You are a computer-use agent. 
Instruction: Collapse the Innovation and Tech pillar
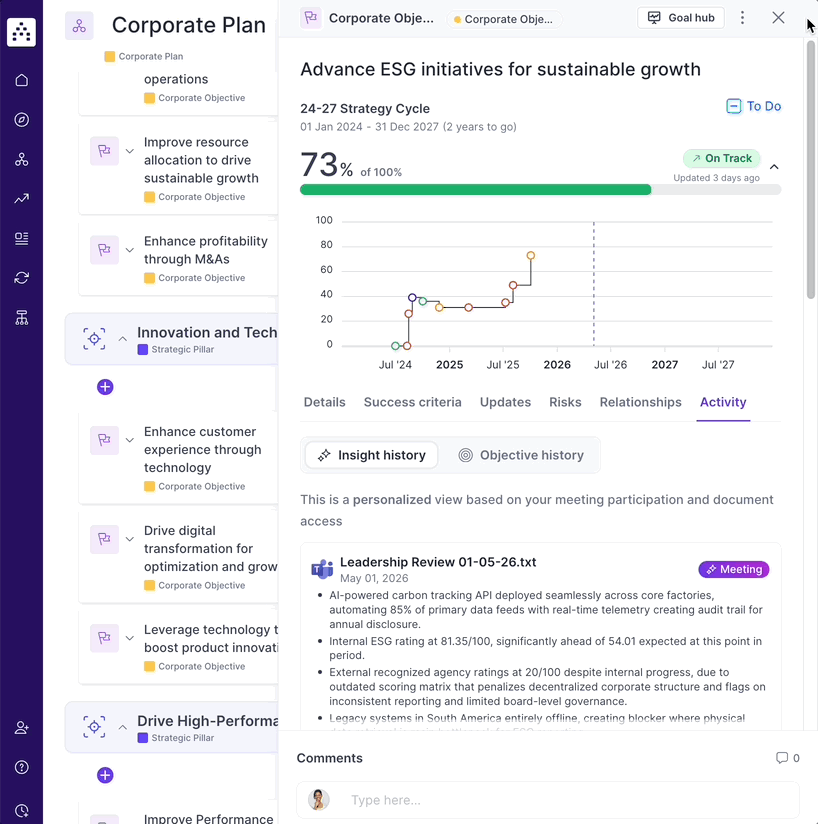pyautogui.click(x=122, y=339)
